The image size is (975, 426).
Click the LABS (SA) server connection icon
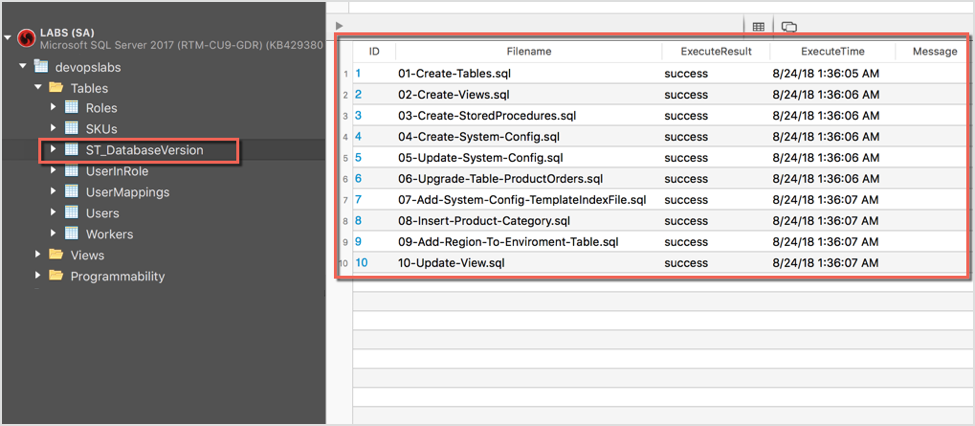(x=27, y=38)
